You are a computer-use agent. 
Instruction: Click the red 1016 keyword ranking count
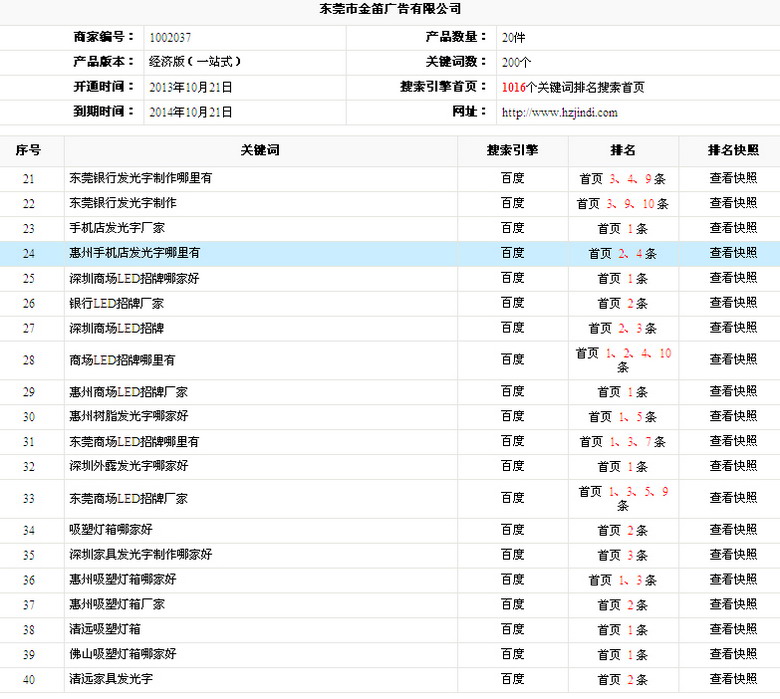pyautogui.click(x=513, y=88)
